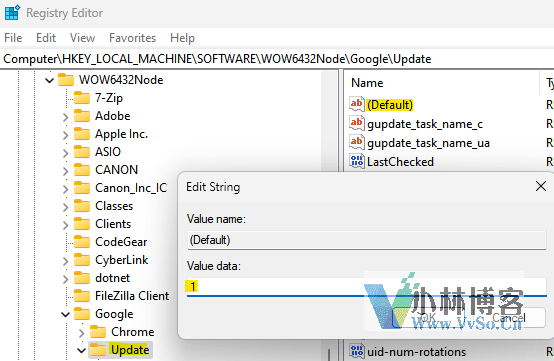Select the Canon_Inc_IC folder icon
554x361 pixels.
(82, 188)
